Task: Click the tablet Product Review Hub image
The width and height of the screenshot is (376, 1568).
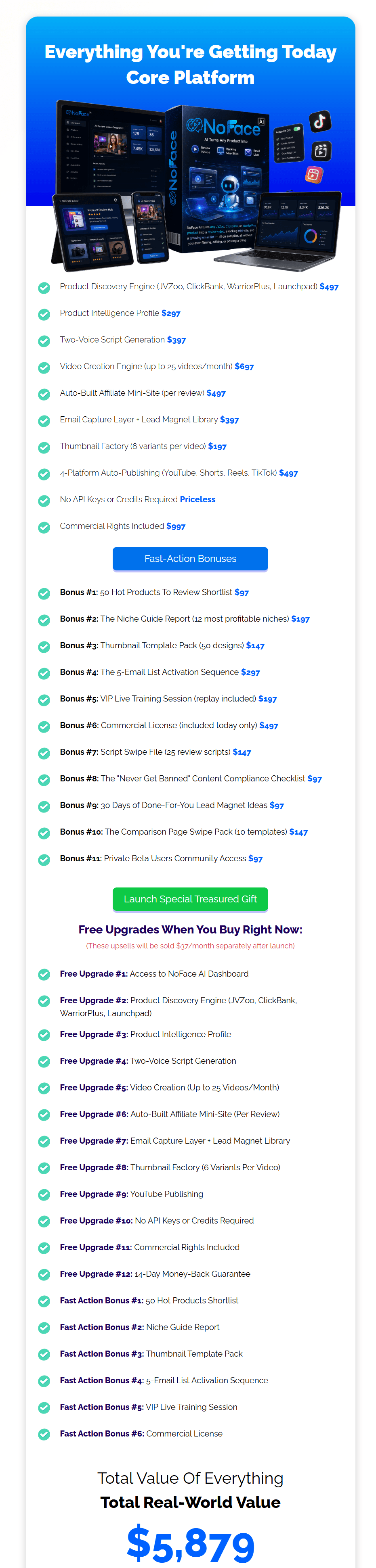Action: (92, 232)
